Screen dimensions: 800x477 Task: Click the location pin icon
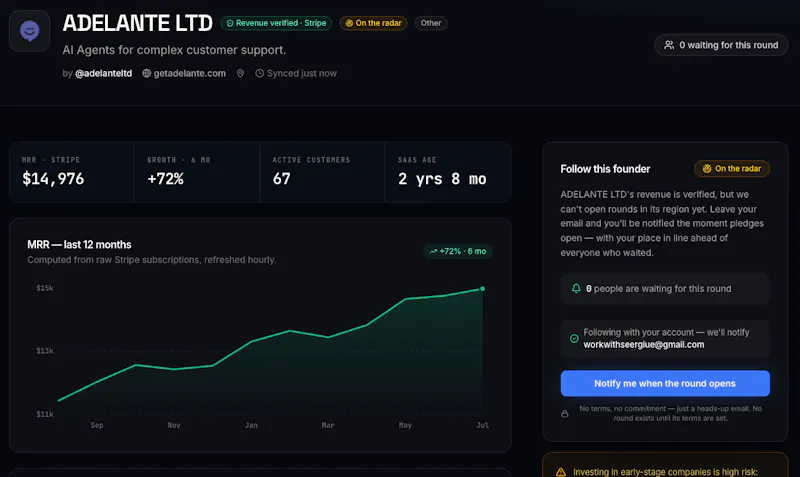pos(240,73)
